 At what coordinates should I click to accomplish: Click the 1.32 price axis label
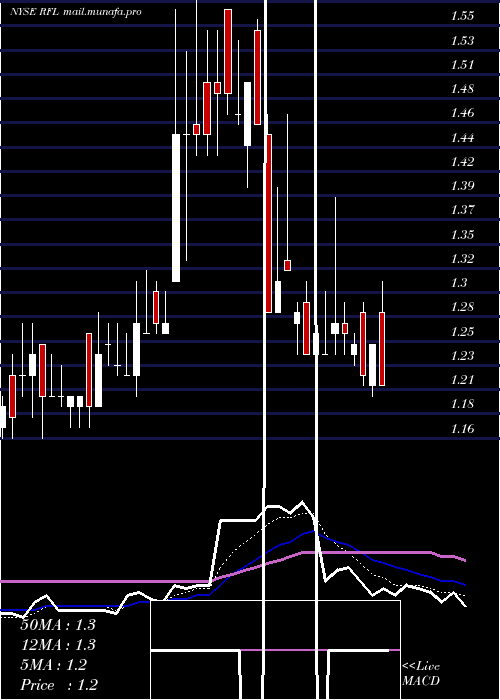pos(462,258)
